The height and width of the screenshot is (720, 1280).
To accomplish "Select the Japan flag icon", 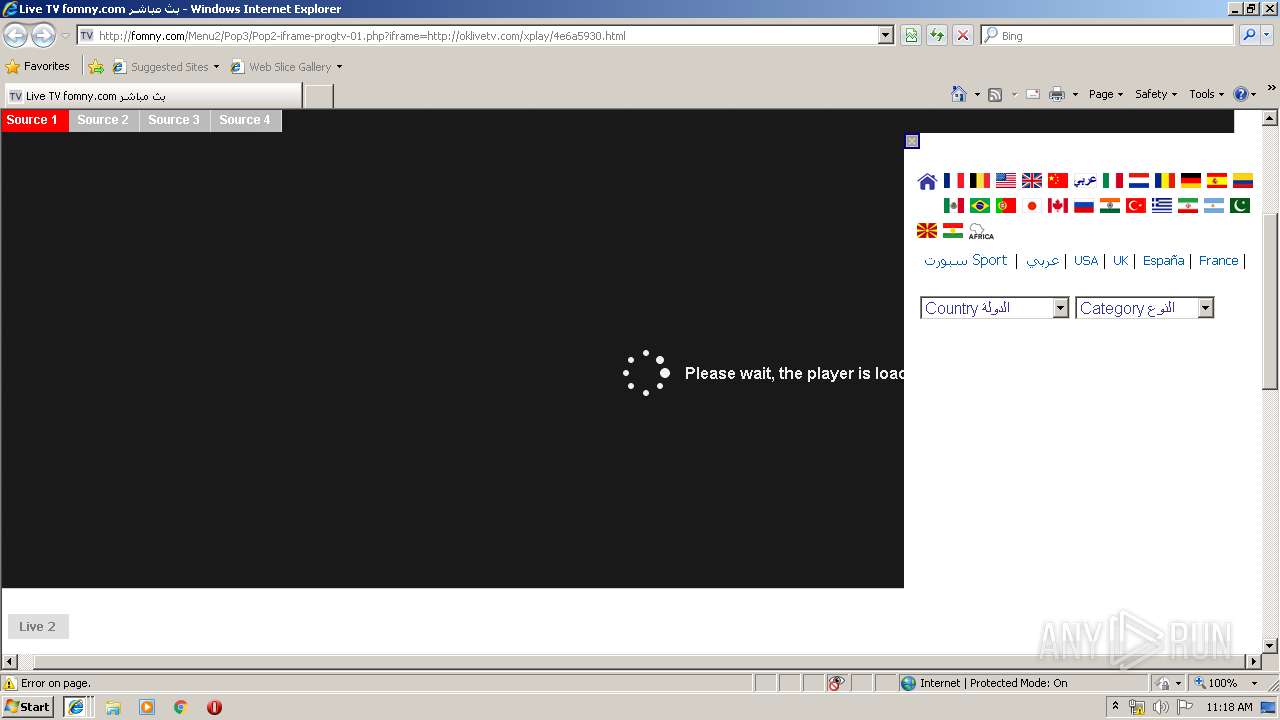I will click(1032, 205).
